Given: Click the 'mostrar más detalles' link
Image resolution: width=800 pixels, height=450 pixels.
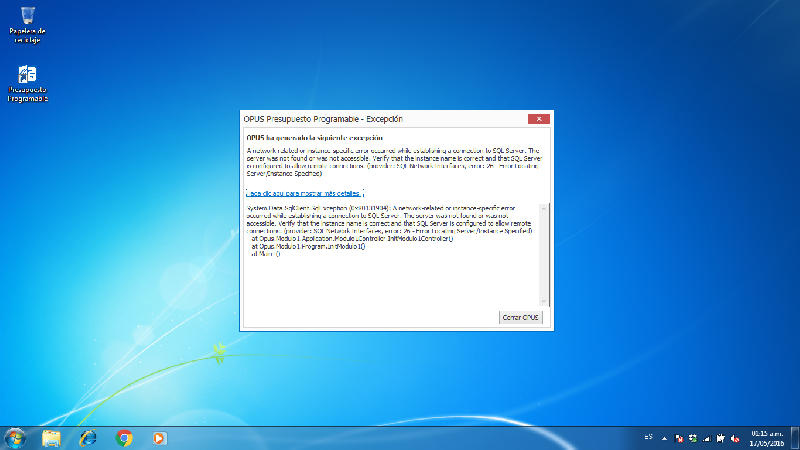Looking at the screenshot, I should coord(305,192).
